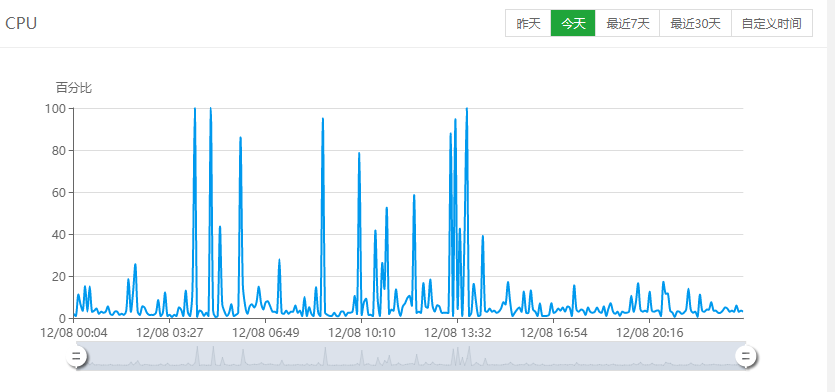835x392 pixels.
Task: Click the chart data zoom overview bar
Action: click(x=411, y=356)
